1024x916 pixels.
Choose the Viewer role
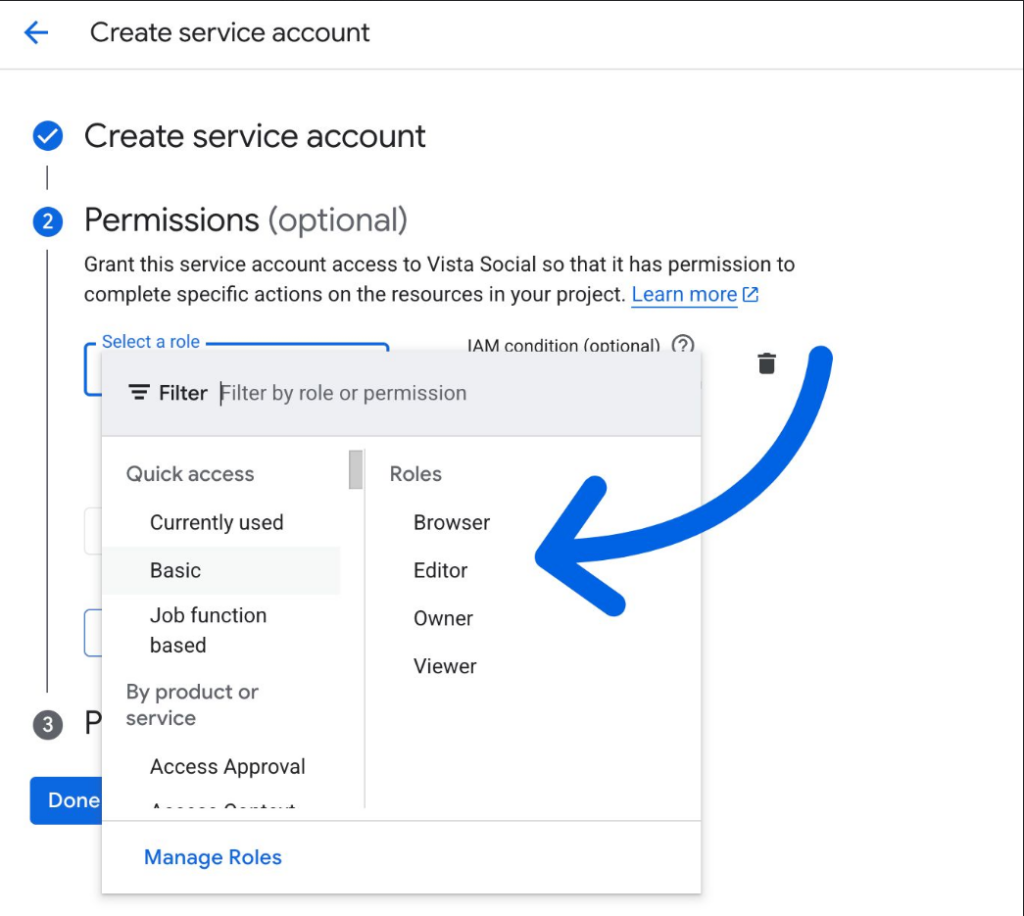click(445, 667)
